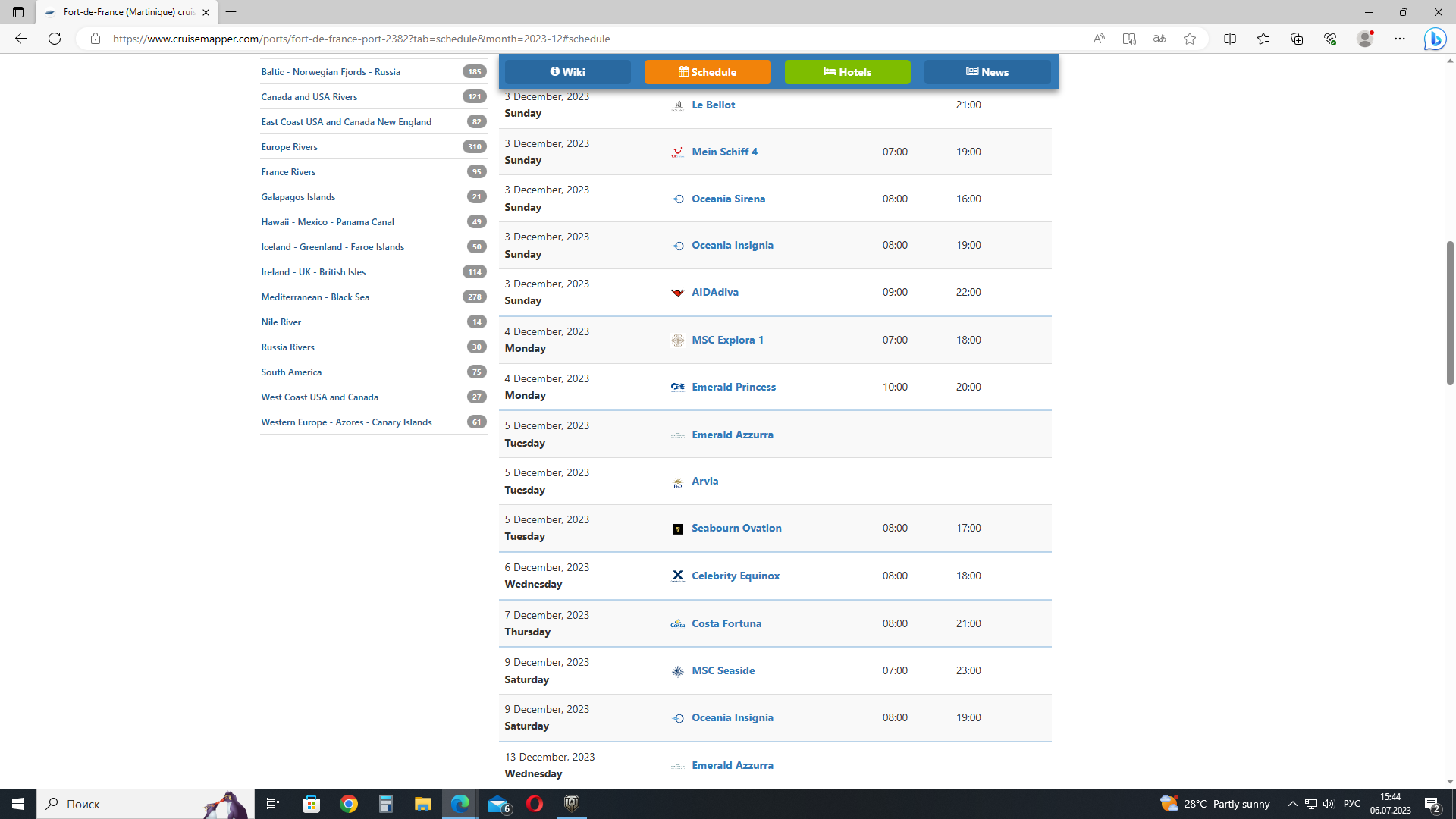
Task: Open the Favorites list icon
Action: click(x=1263, y=39)
